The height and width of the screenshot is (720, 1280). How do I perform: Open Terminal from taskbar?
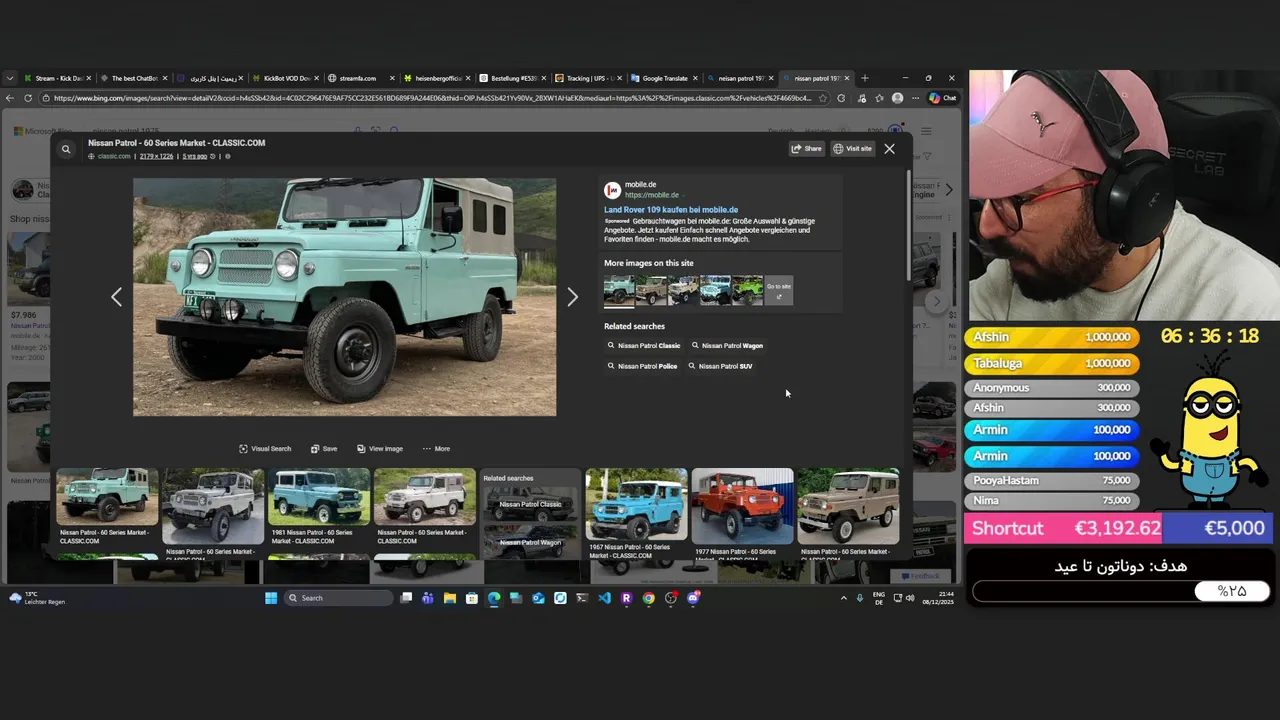point(582,598)
